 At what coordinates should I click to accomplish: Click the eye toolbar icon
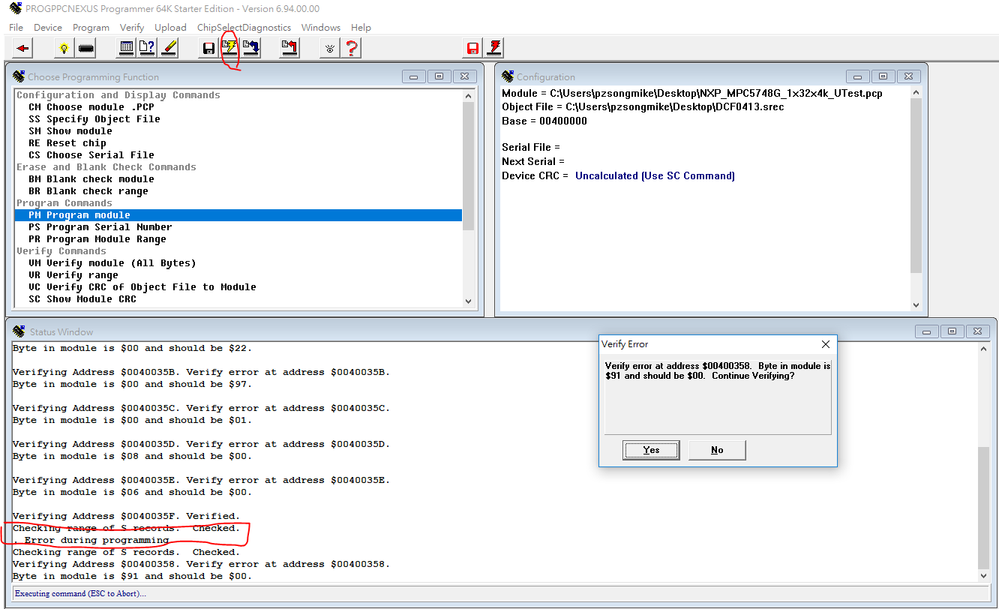coord(329,48)
